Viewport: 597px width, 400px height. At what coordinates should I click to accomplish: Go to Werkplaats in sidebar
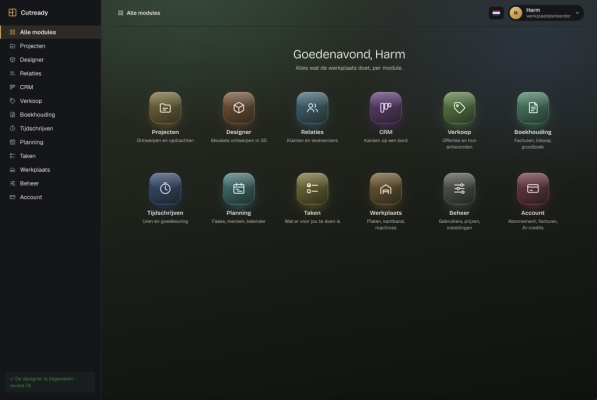[x=51, y=170]
